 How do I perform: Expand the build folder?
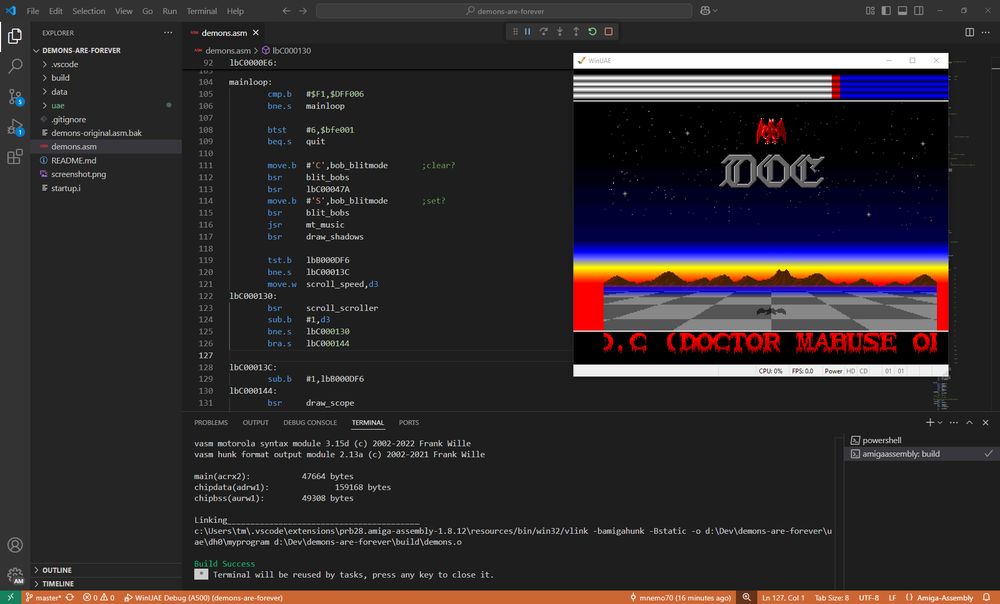(x=61, y=78)
